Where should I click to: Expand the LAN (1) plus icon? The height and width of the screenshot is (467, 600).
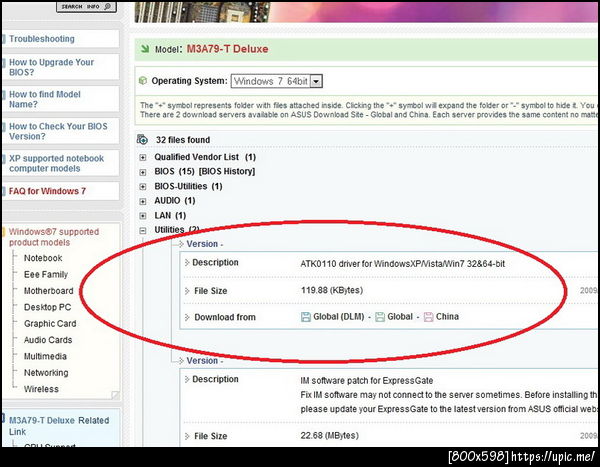[143, 216]
